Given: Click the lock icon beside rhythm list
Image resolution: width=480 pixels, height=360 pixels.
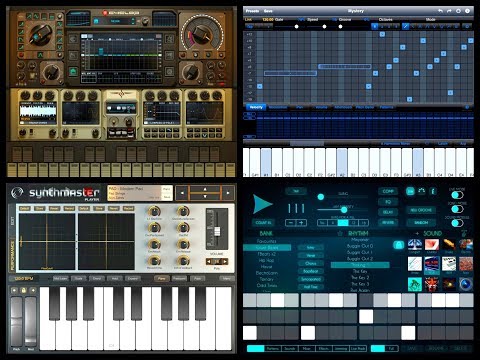Looking at the screenshot, I should click(x=398, y=245).
